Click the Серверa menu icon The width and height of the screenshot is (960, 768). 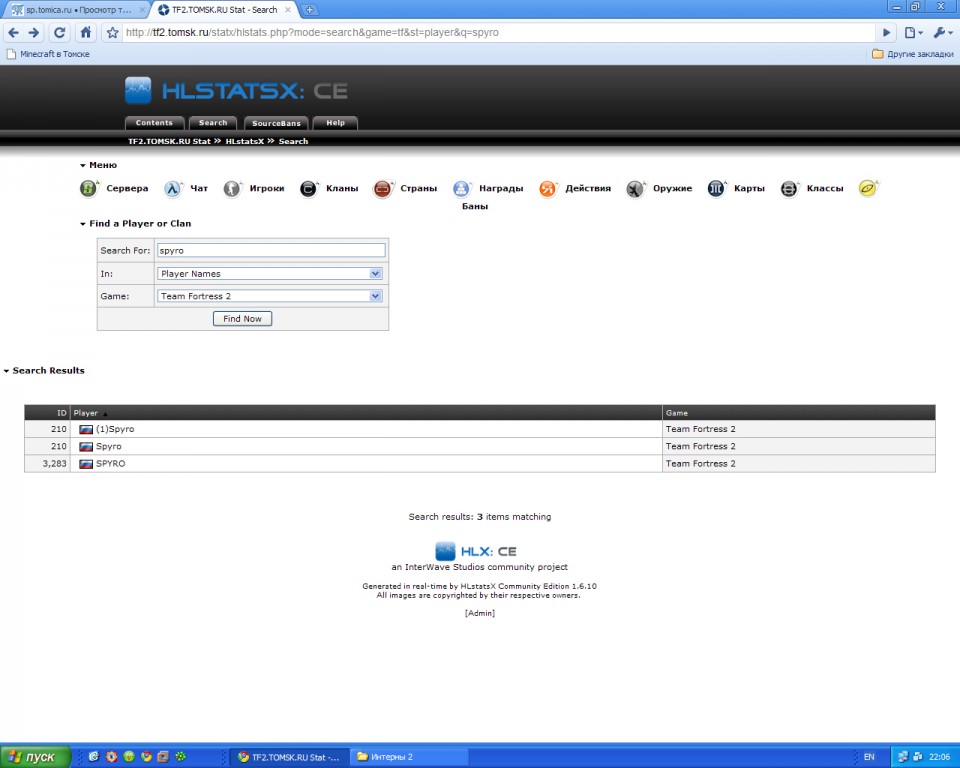coord(88,188)
